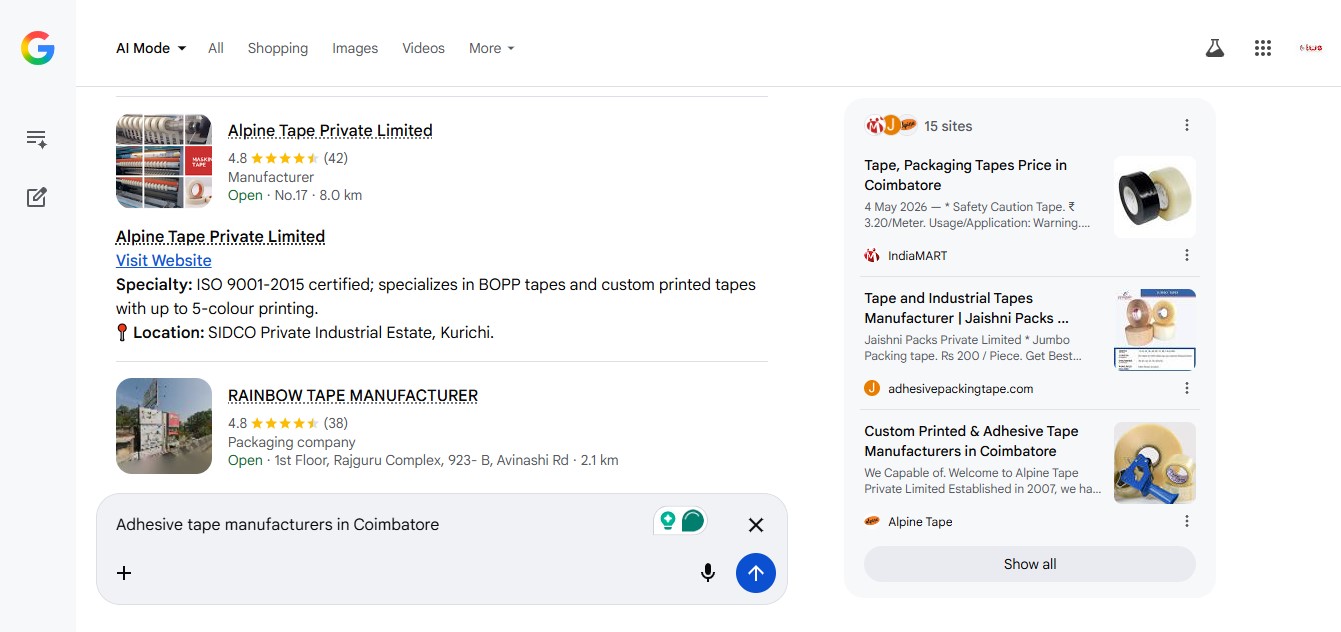The width and height of the screenshot is (1341, 632).
Task: Click Alpine Tape listing photo thumbnail
Action: [164, 161]
